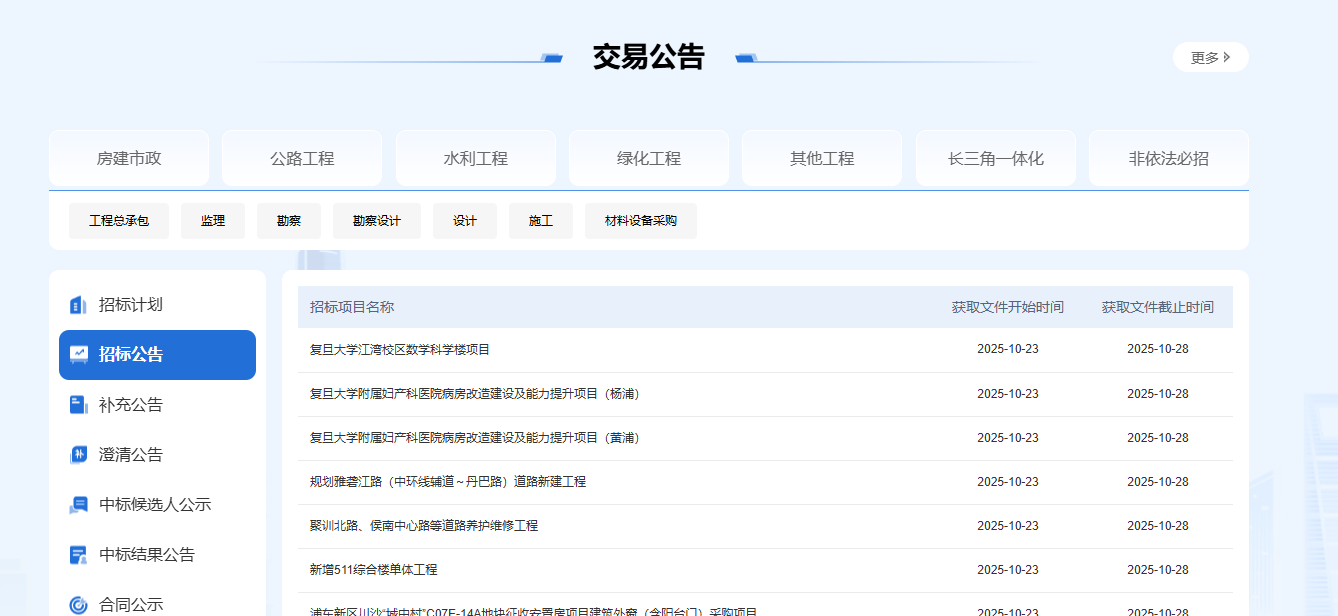Click 获取文件开始时间 column header
The height and width of the screenshot is (616, 1338).
pos(1007,307)
